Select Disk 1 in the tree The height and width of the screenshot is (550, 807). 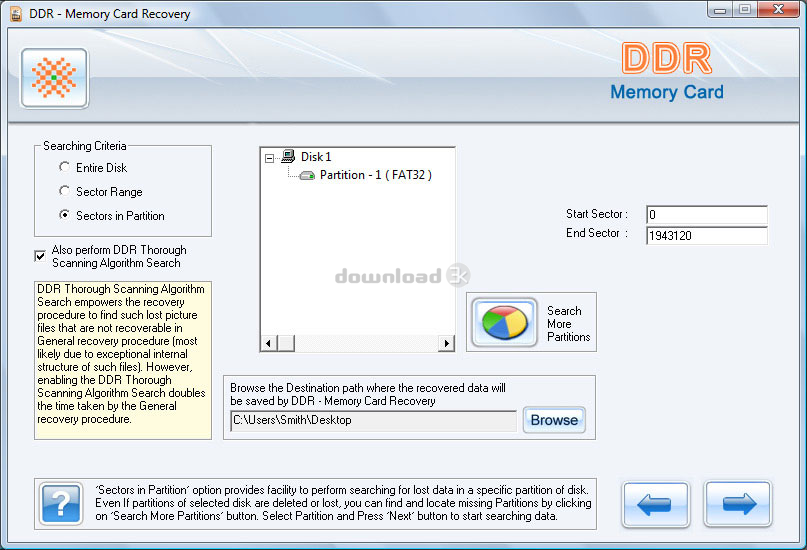coord(316,157)
